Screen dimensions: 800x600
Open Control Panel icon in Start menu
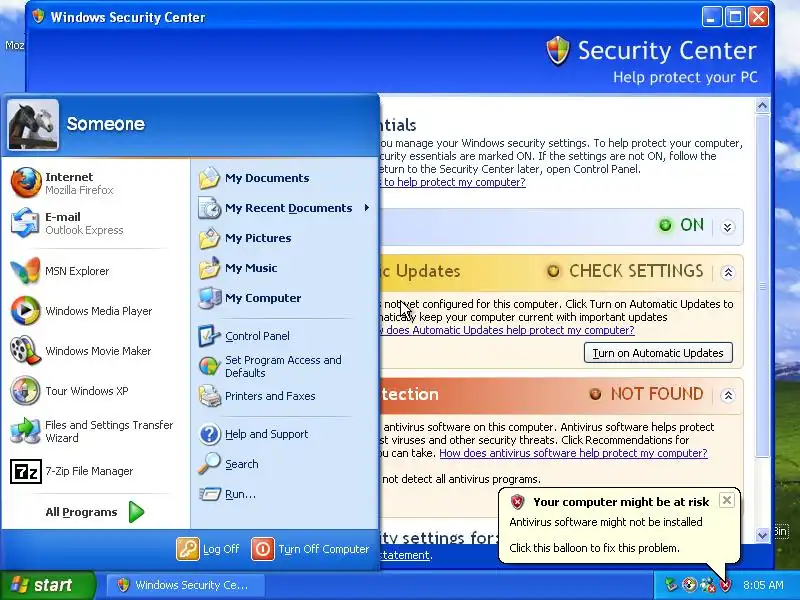[209, 336]
